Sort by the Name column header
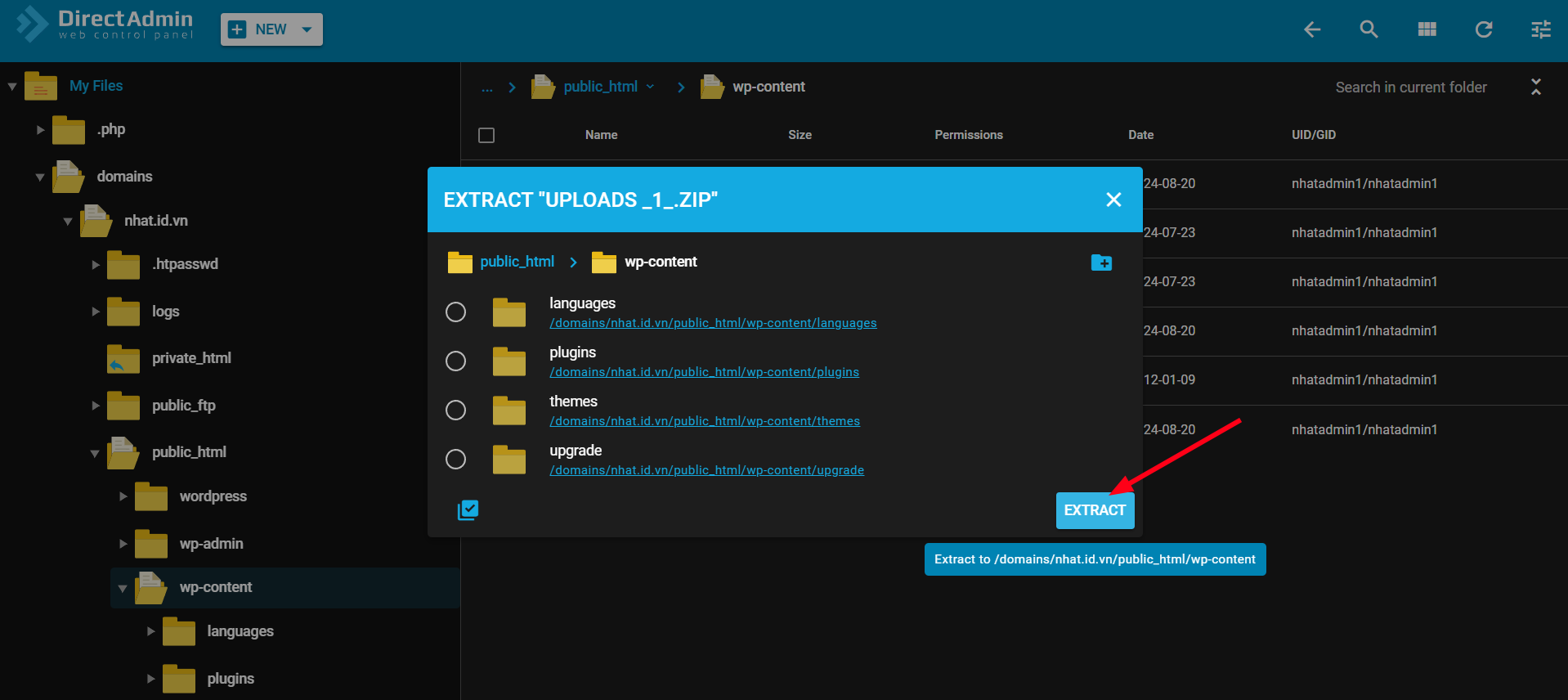Viewport: 1568px width, 700px height. (602, 135)
